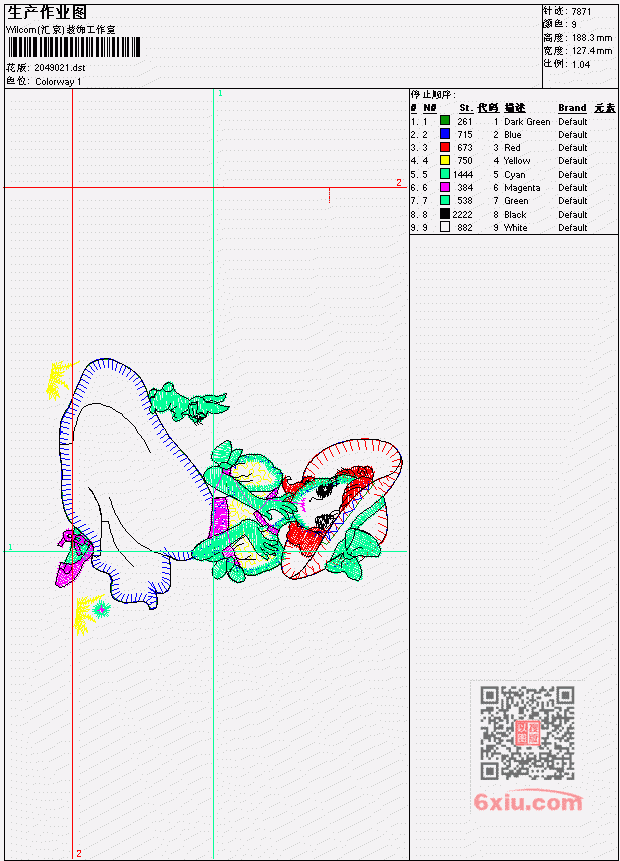Select the Blue description text

coord(513,135)
